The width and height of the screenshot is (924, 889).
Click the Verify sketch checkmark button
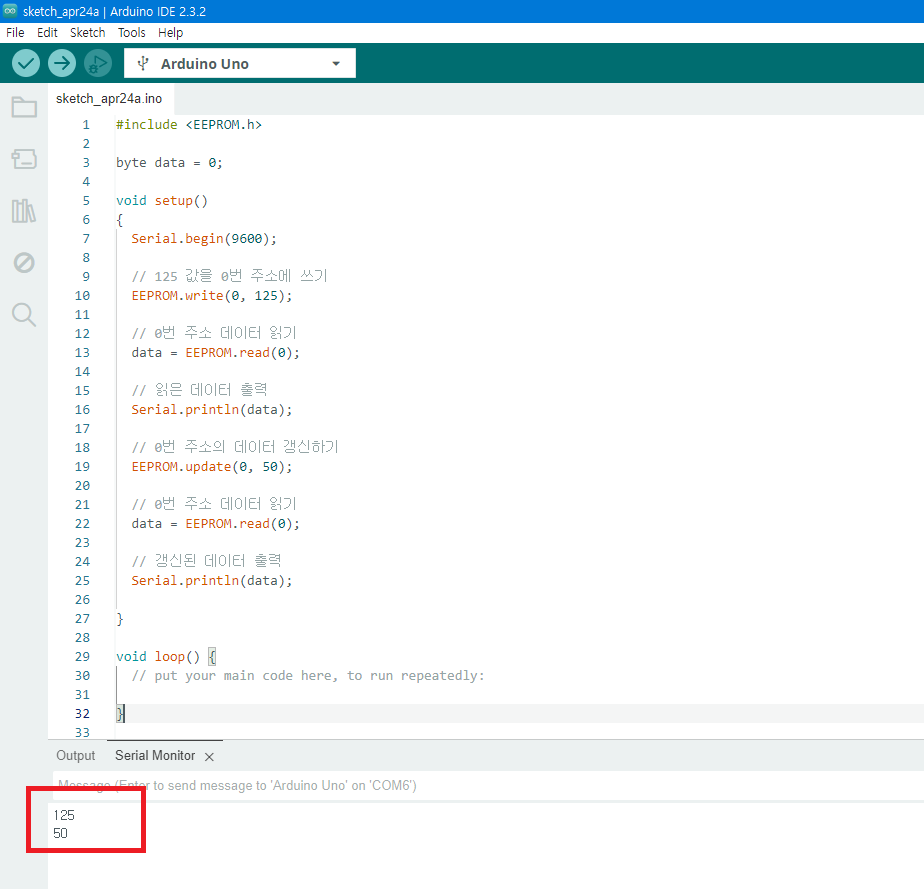click(x=26, y=63)
